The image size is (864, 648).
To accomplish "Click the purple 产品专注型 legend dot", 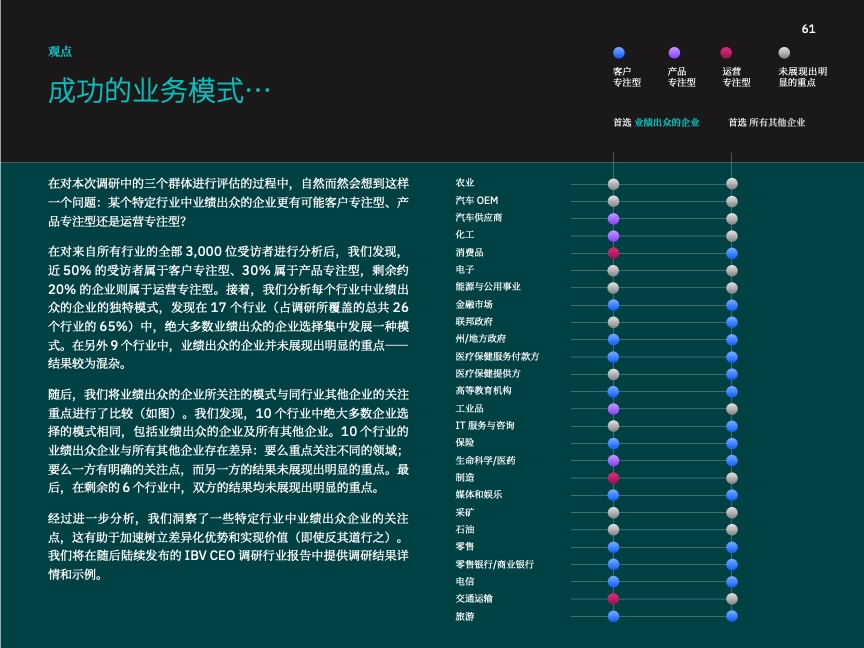I will 674,53.
